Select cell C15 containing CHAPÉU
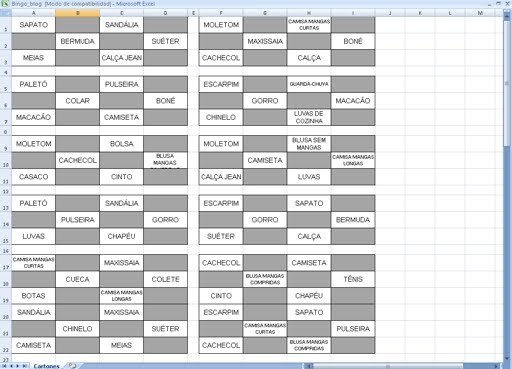Screen dimensions: 512x369 [x=122, y=236]
